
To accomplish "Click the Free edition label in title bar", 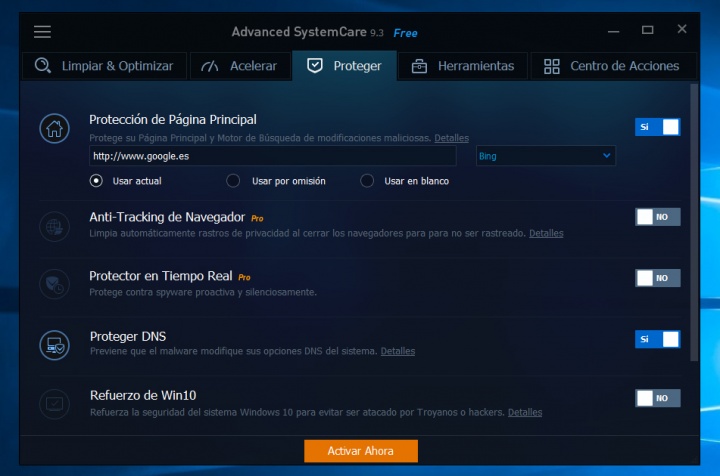I will (x=405, y=33).
